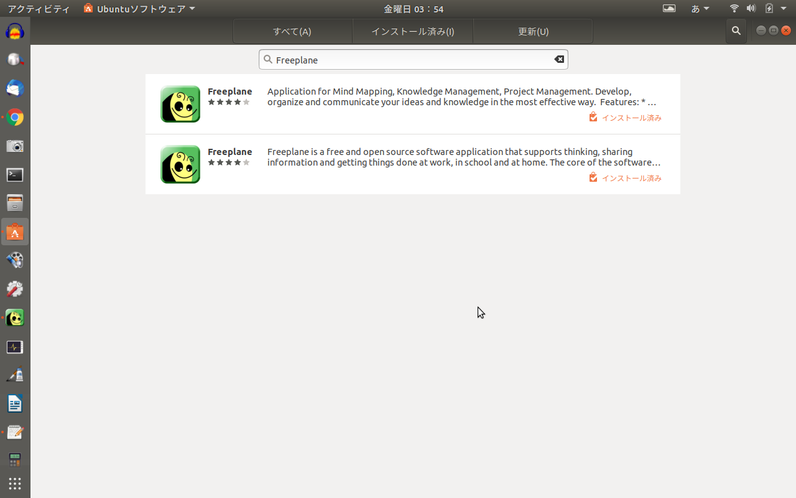The width and height of the screenshot is (796, 498).
Task: Open the text editor from the dock
Action: 15,433
